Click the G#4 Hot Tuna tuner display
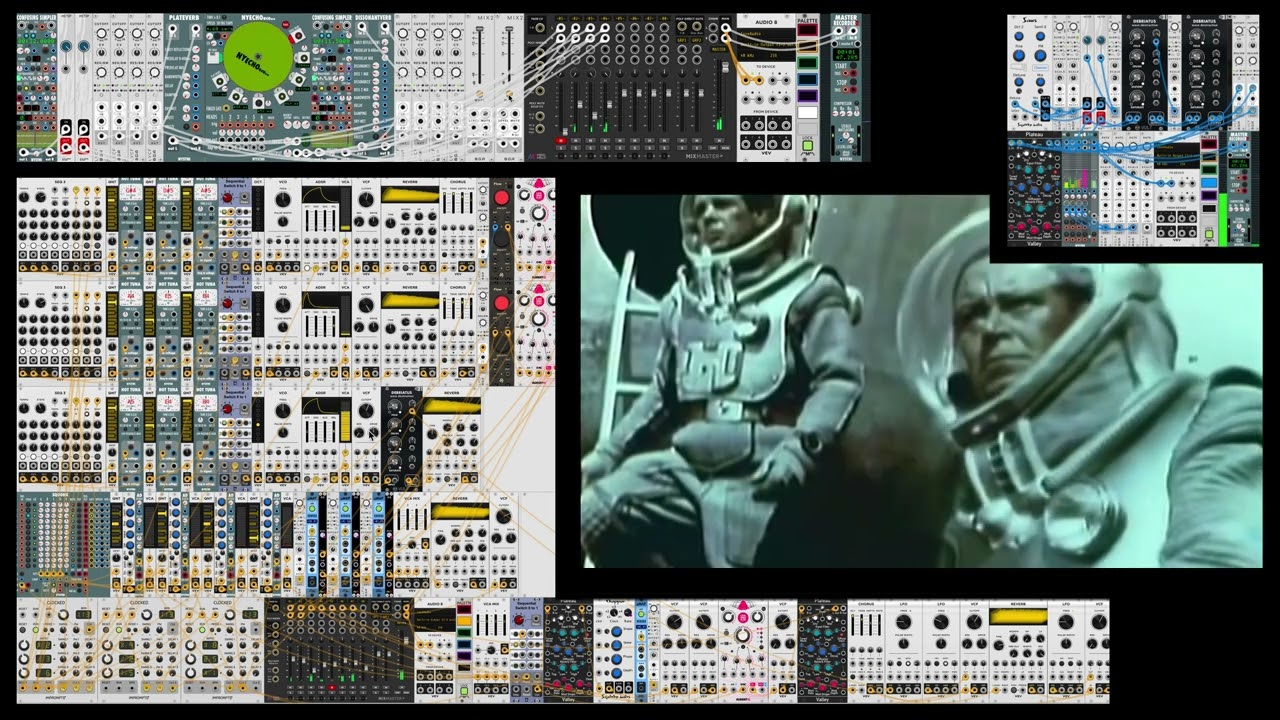1280x720 pixels. 131,192
